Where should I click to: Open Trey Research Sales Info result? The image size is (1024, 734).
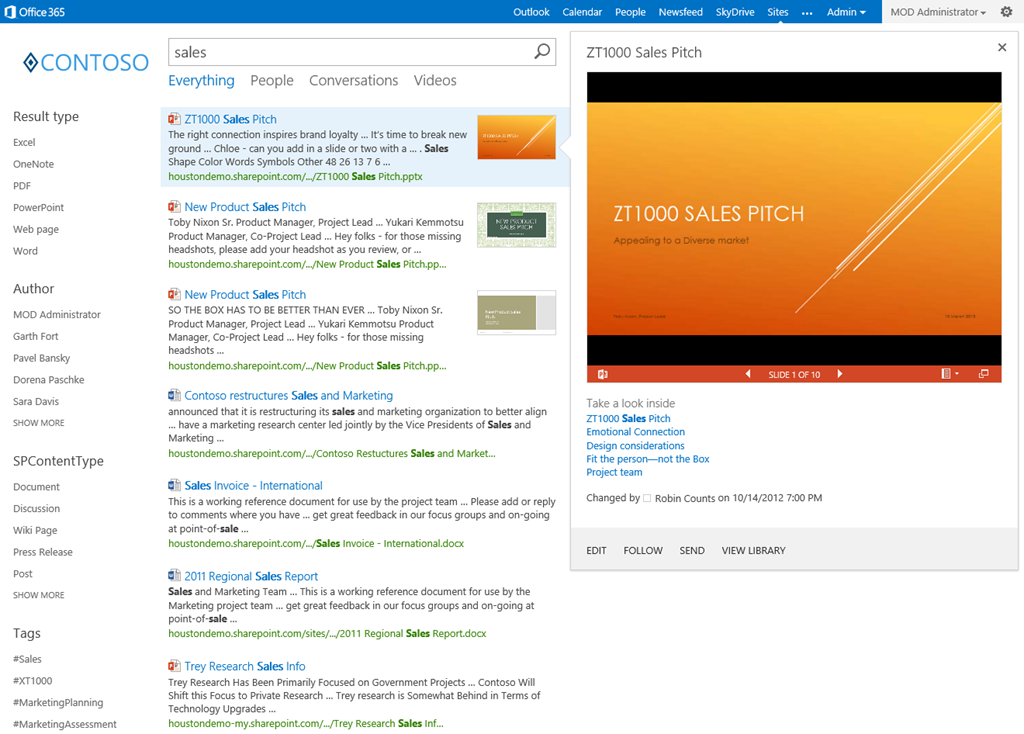(244, 666)
